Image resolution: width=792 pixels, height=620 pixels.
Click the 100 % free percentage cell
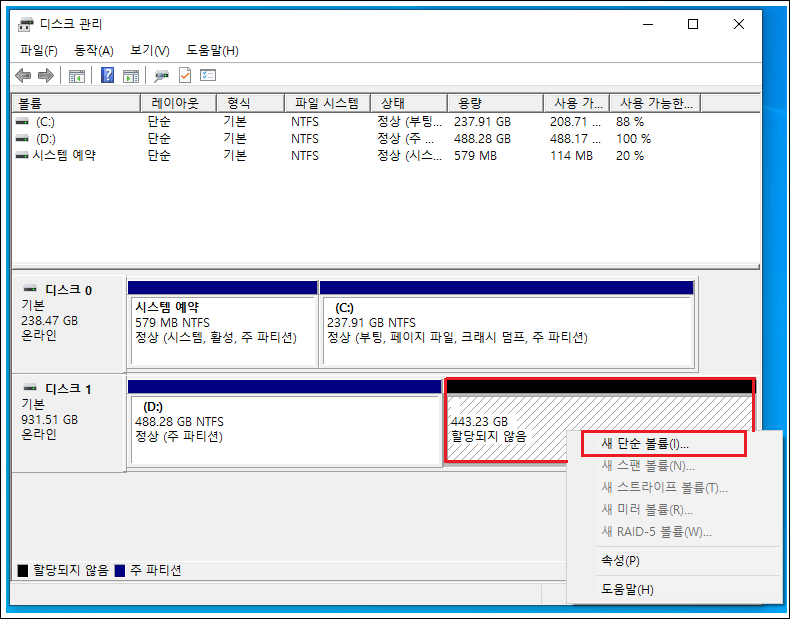[633, 138]
